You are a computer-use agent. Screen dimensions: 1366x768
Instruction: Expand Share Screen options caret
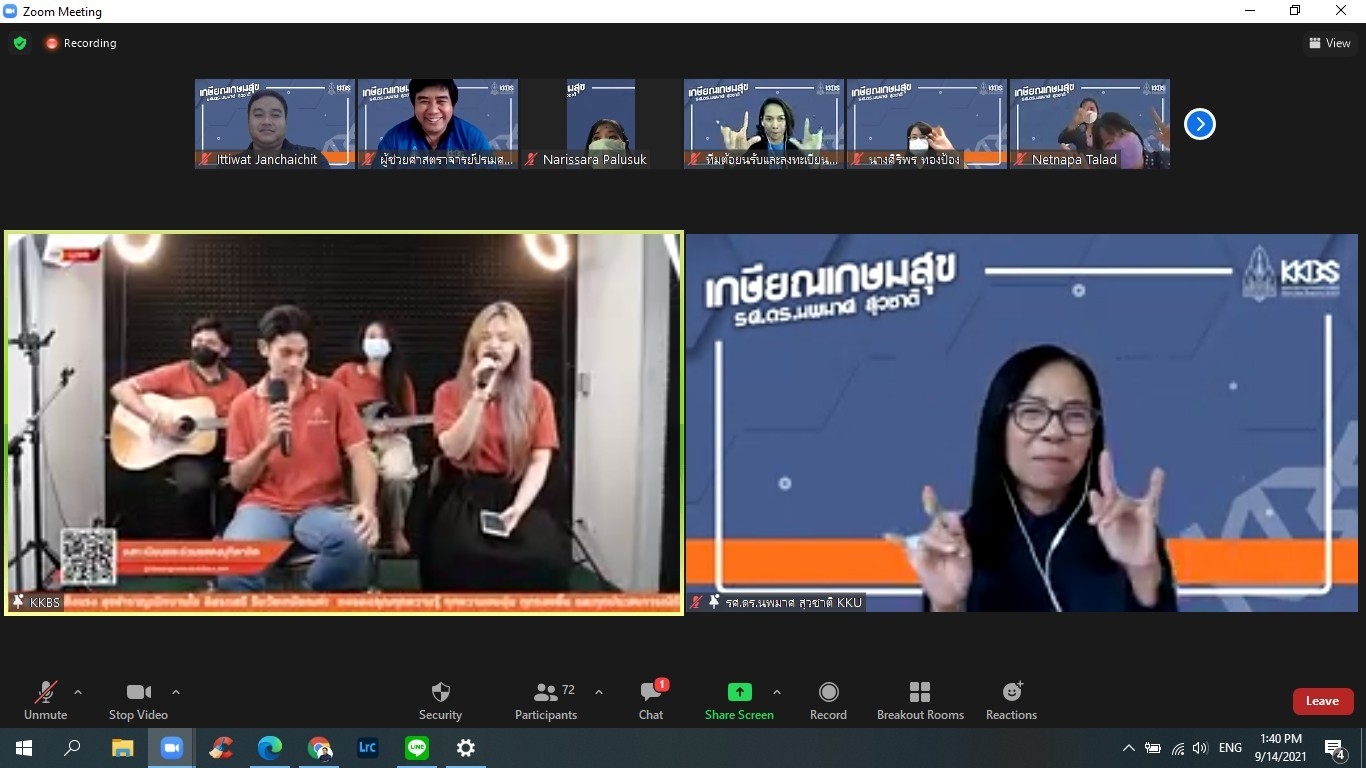pyautogui.click(x=777, y=692)
